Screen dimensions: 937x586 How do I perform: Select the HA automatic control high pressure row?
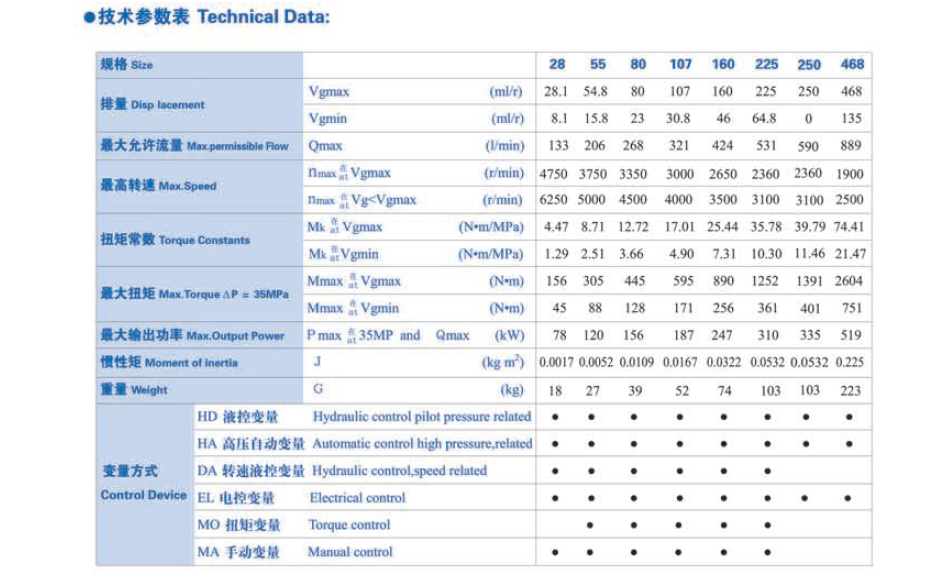click(365, 443)
